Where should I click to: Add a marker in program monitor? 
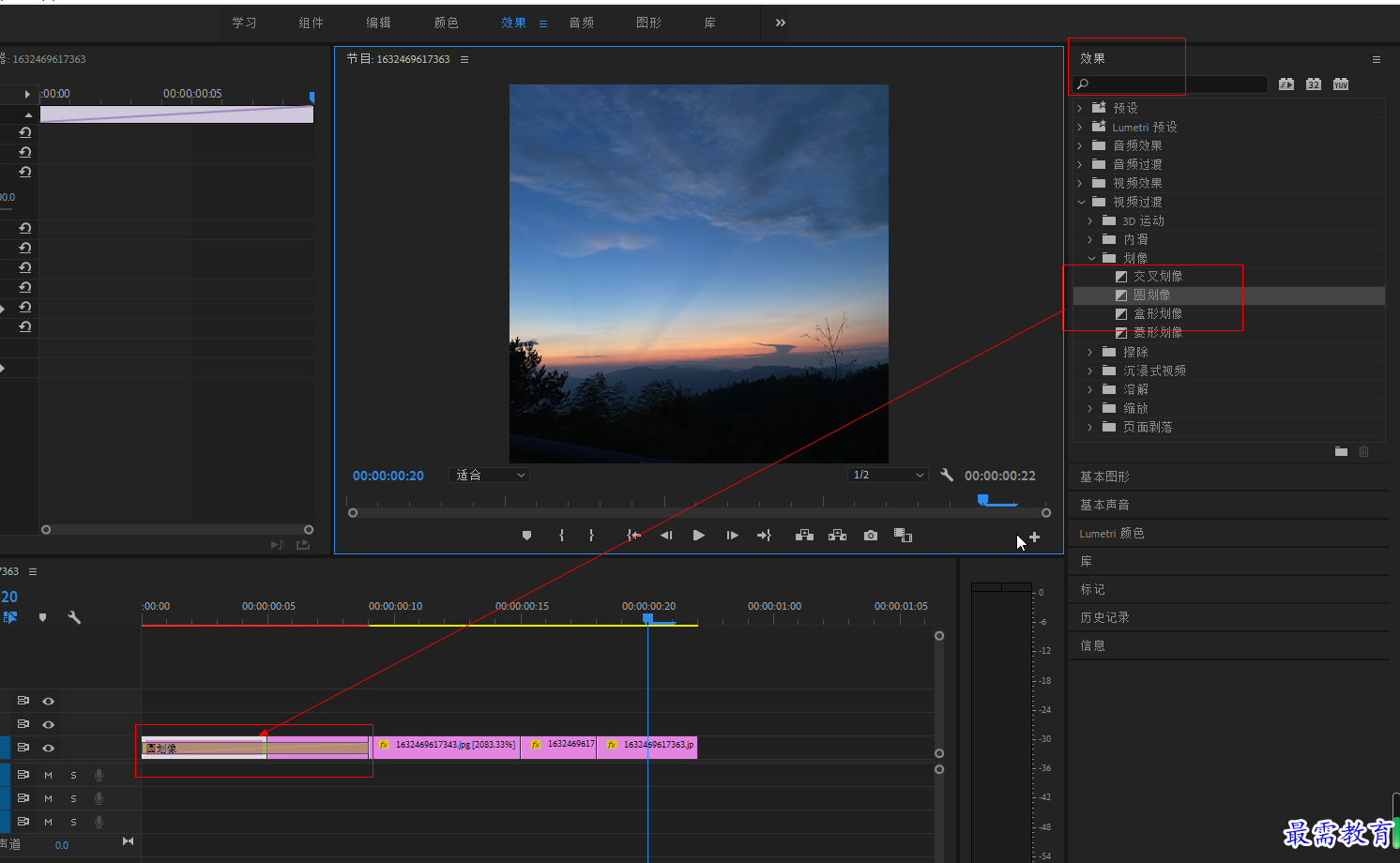526,536
